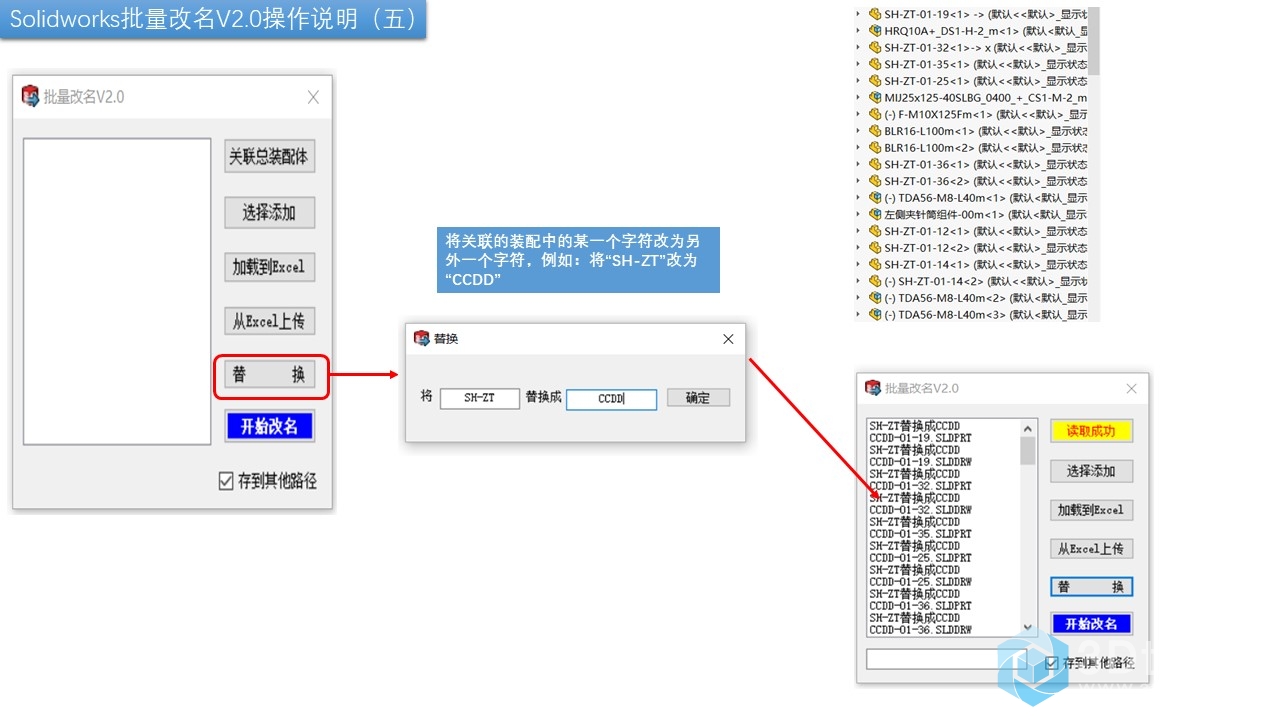Click the SH-ZT source text field
Image resolution: width=1280 pixels, height=720 pixels.
point(480,398)
